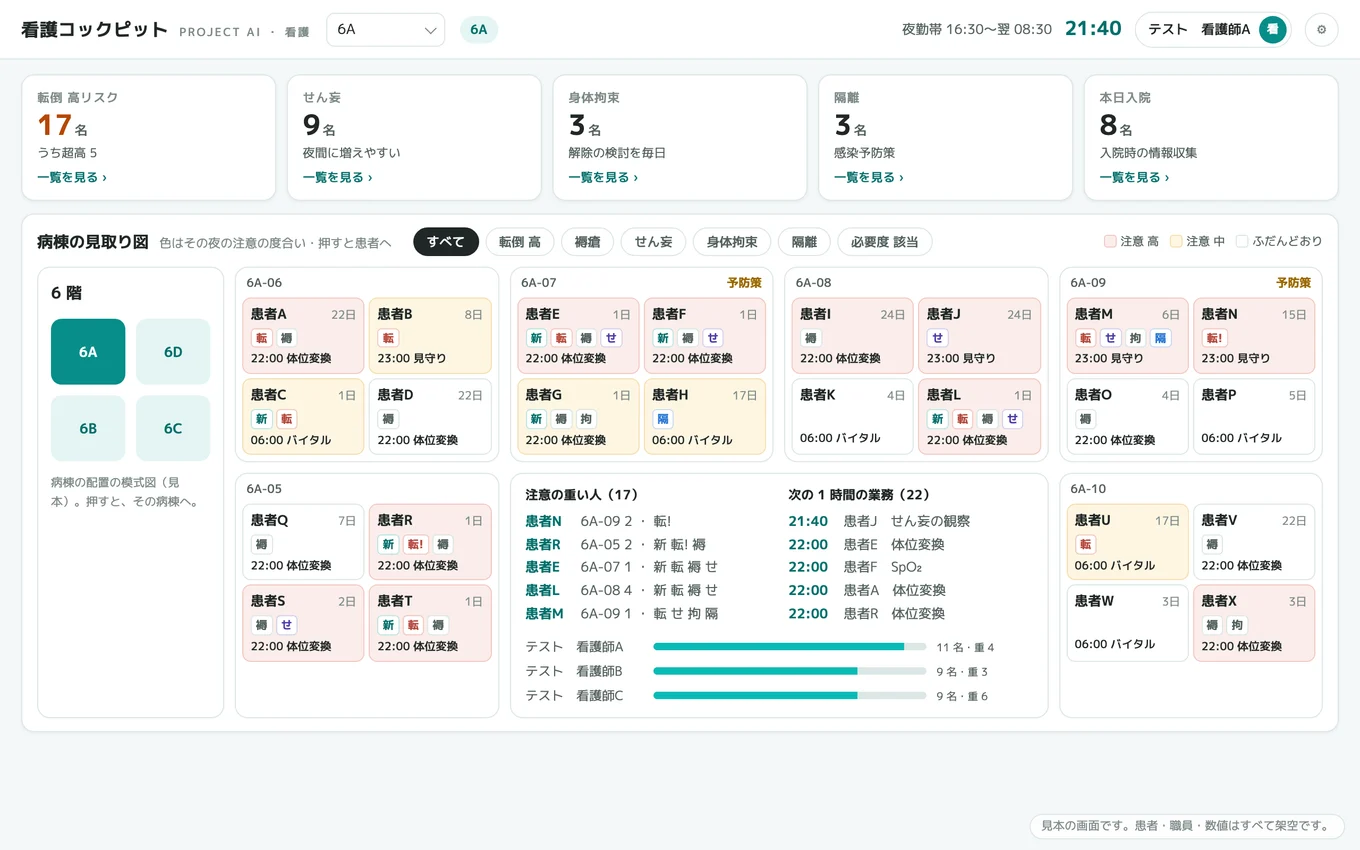Select the すべて filter chip
This screenshot has height=850, width=1360.
(x=446, y=242)
